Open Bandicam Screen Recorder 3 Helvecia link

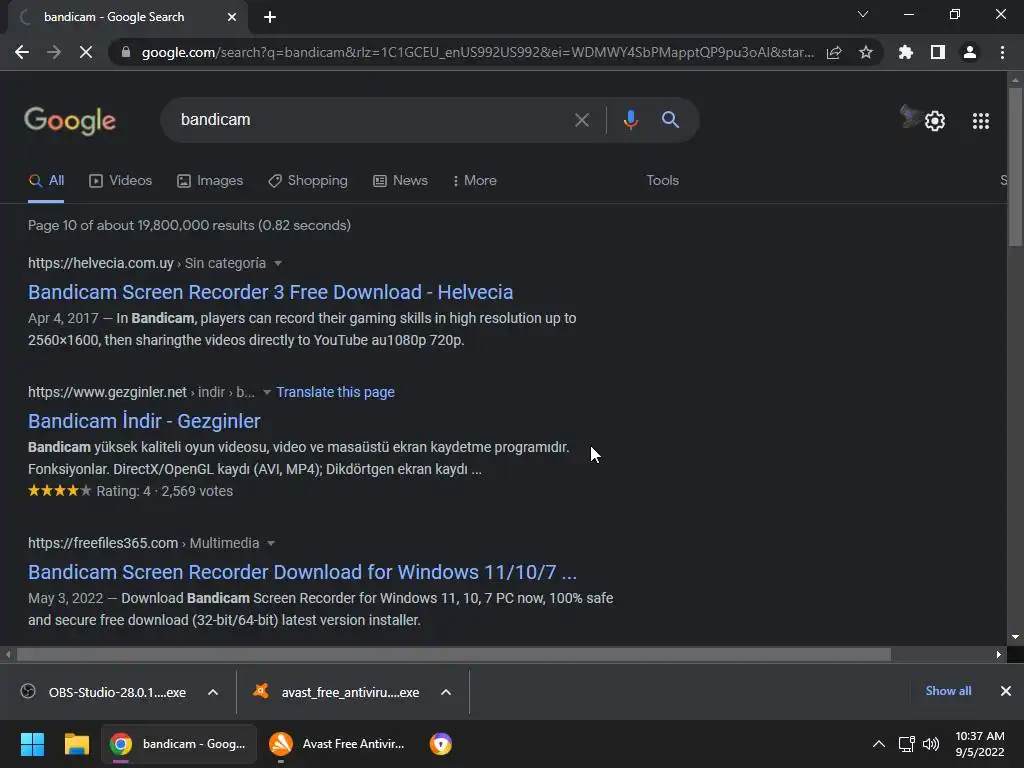click(270, 292)
